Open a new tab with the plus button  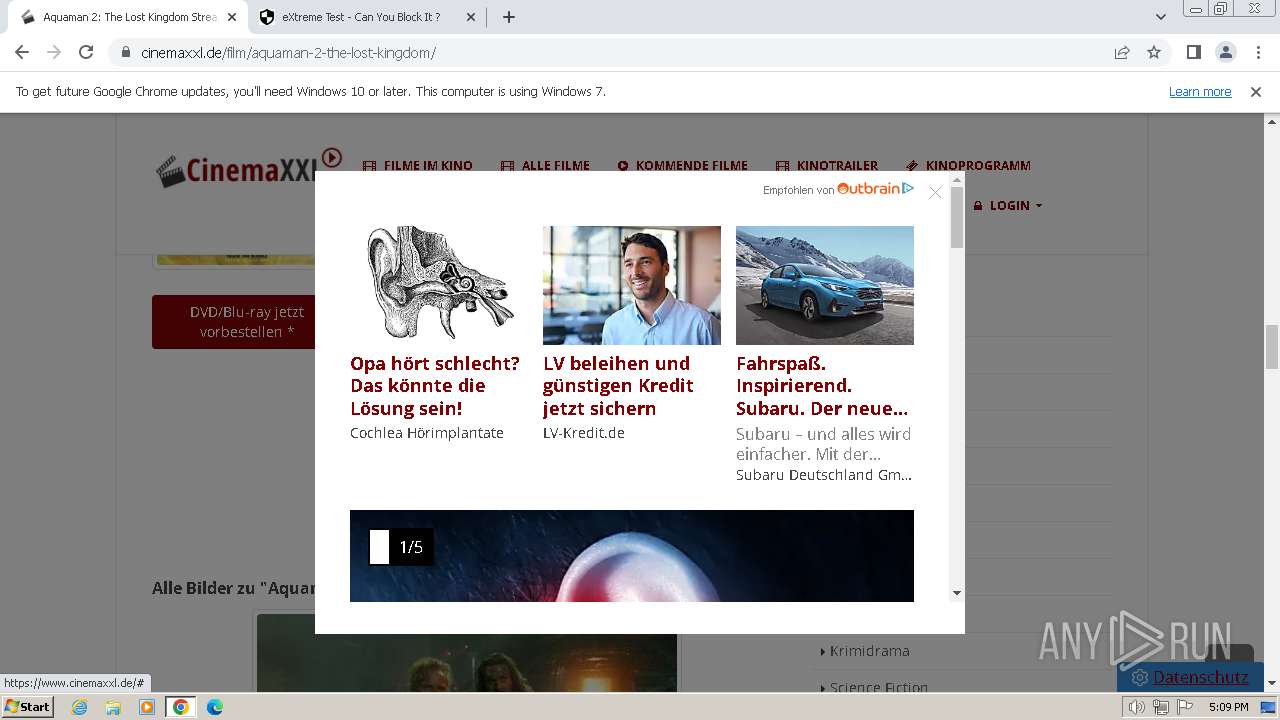508,17
